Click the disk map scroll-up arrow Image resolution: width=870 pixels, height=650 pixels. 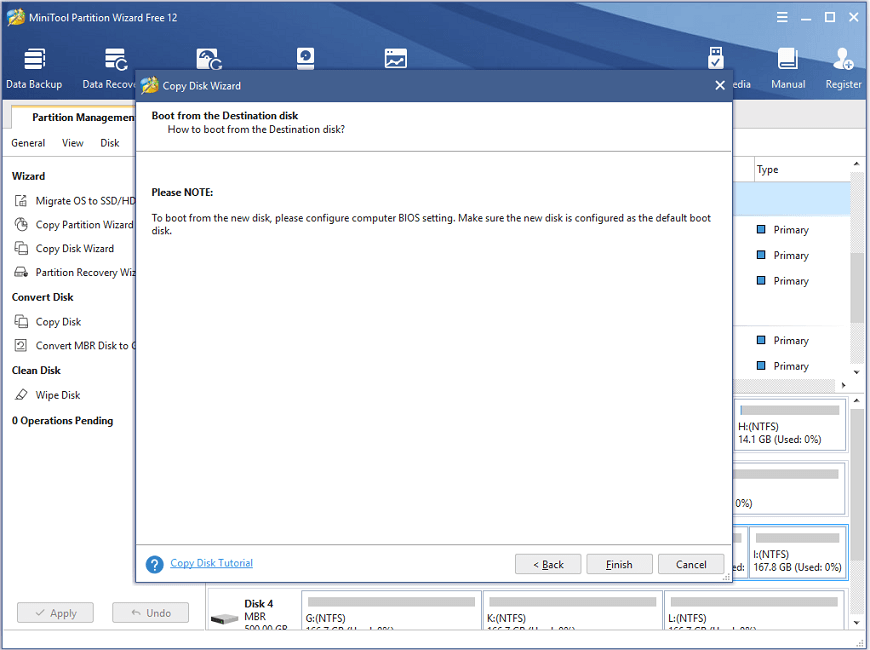[x=857, y=400]
